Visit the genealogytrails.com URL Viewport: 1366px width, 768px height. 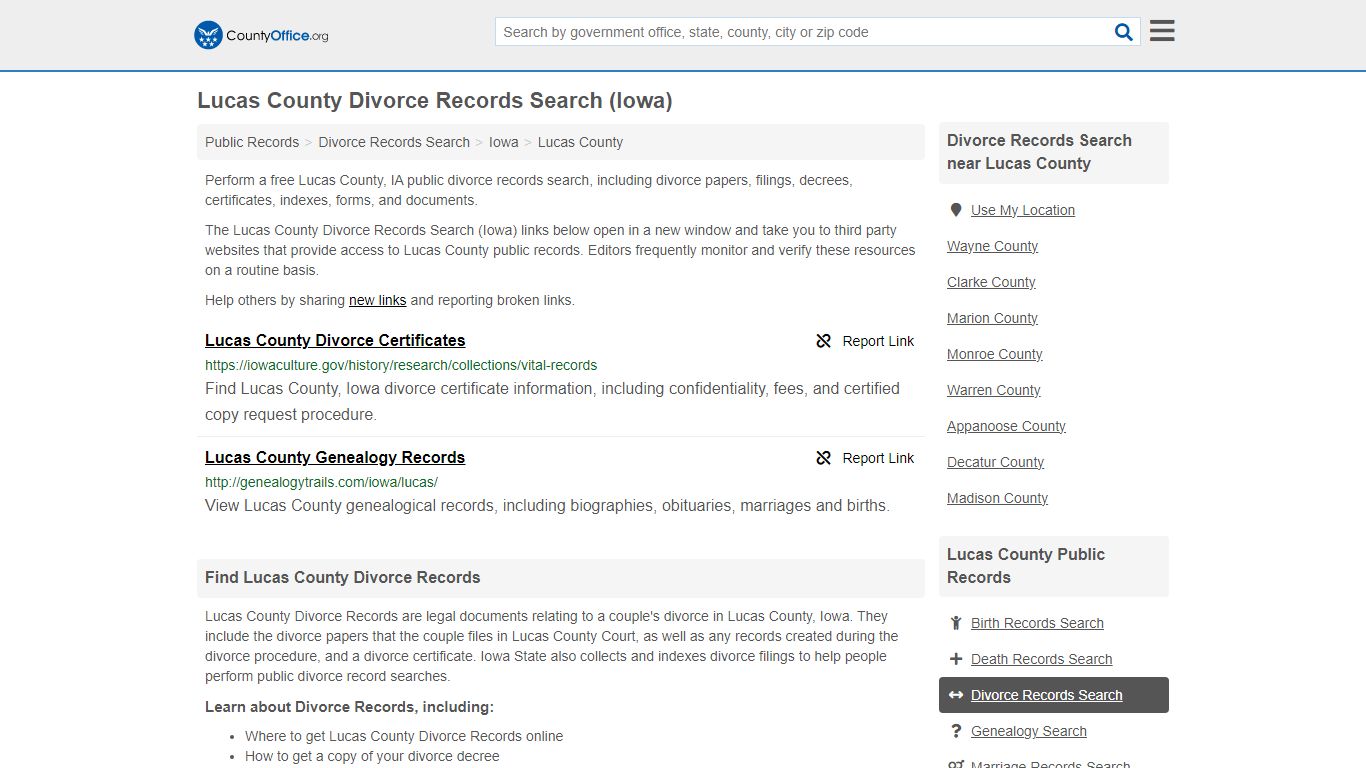321,482
